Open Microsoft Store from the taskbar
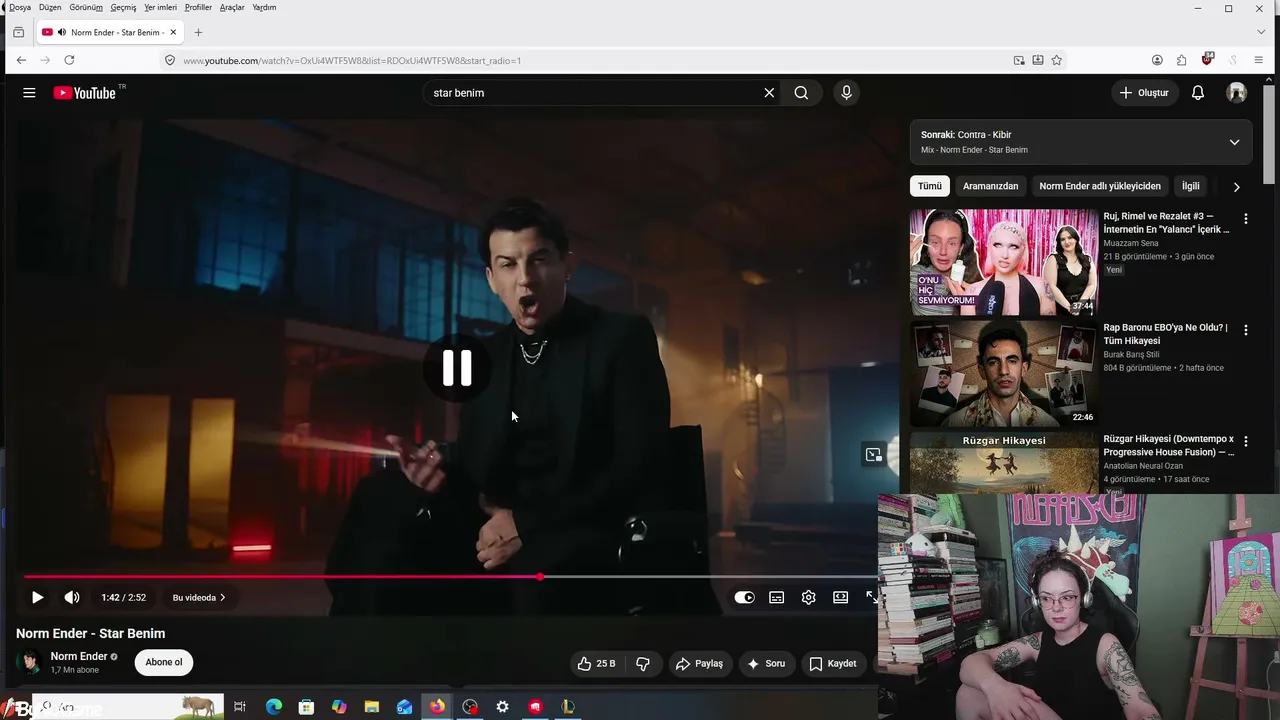The width and height of the screenshot is (1280, 720). click(x=307, y=707)
